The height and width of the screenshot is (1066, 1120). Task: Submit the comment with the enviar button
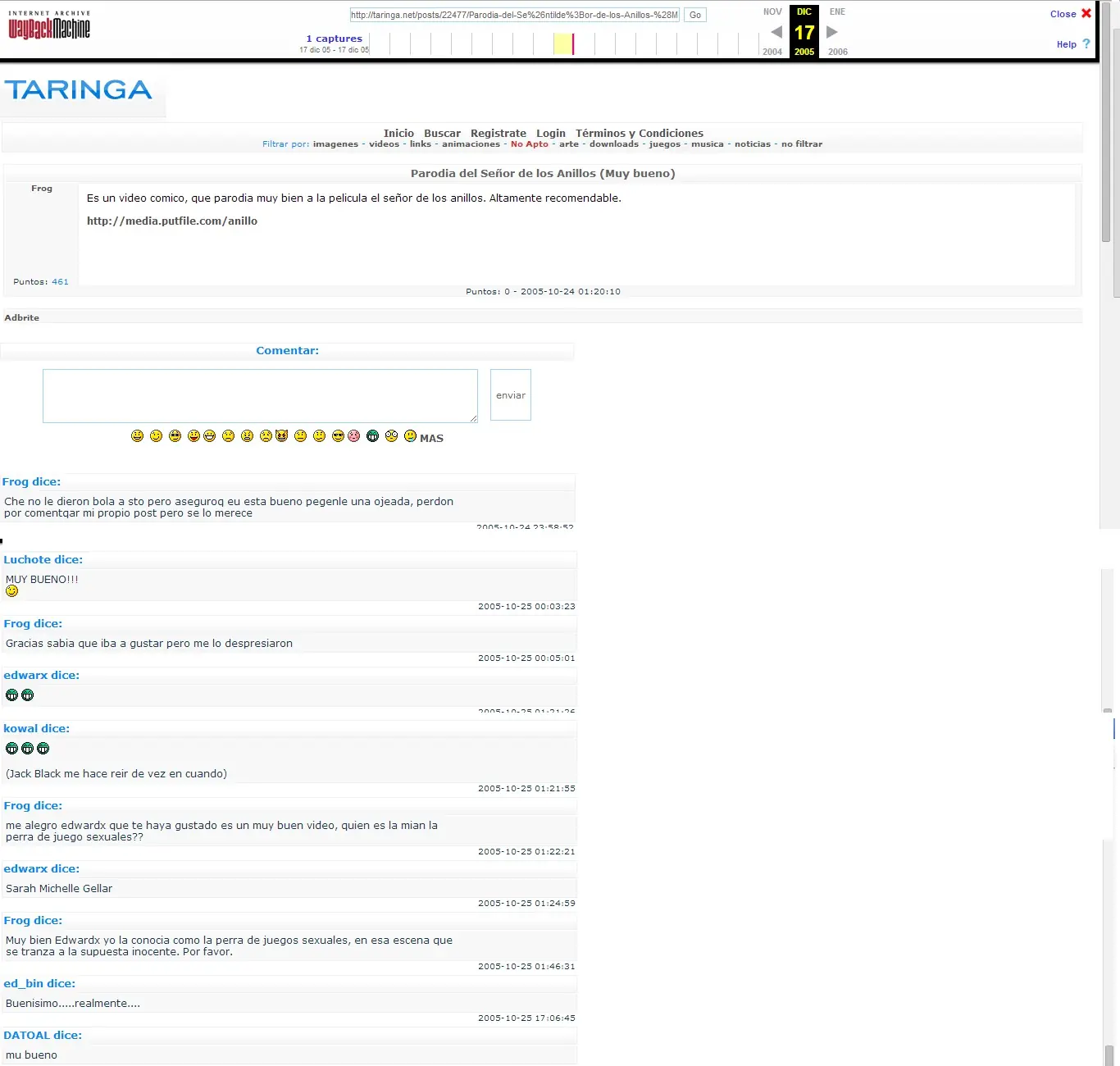(x=511, y=395)
